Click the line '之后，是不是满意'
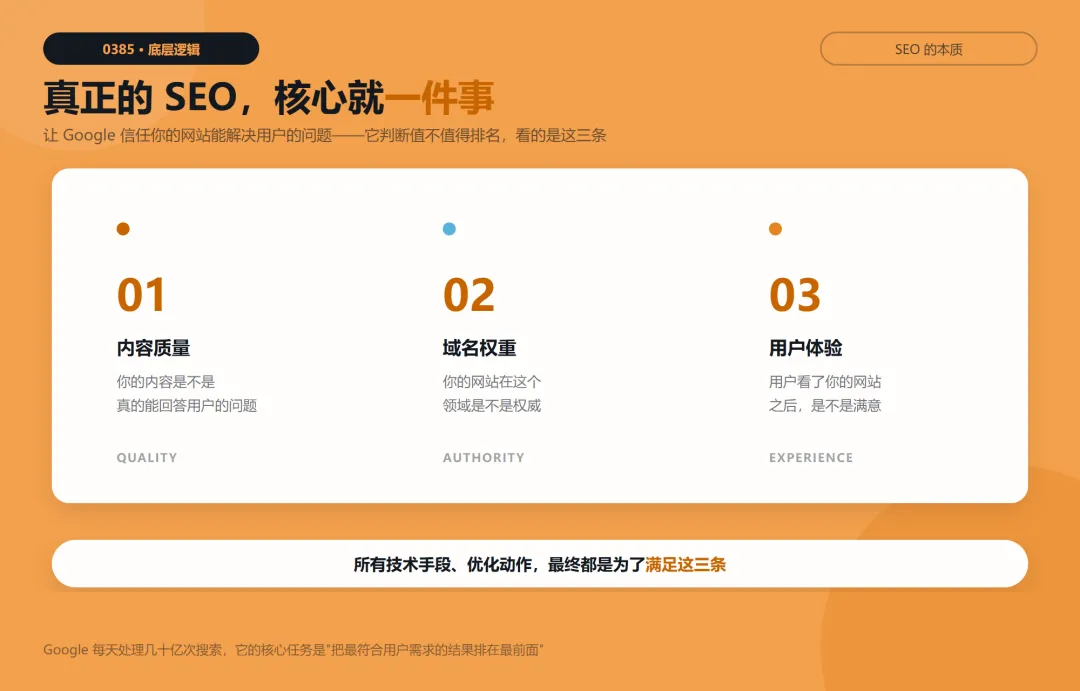The width and height of the screenshot is (1080, 691). (825, 405)
